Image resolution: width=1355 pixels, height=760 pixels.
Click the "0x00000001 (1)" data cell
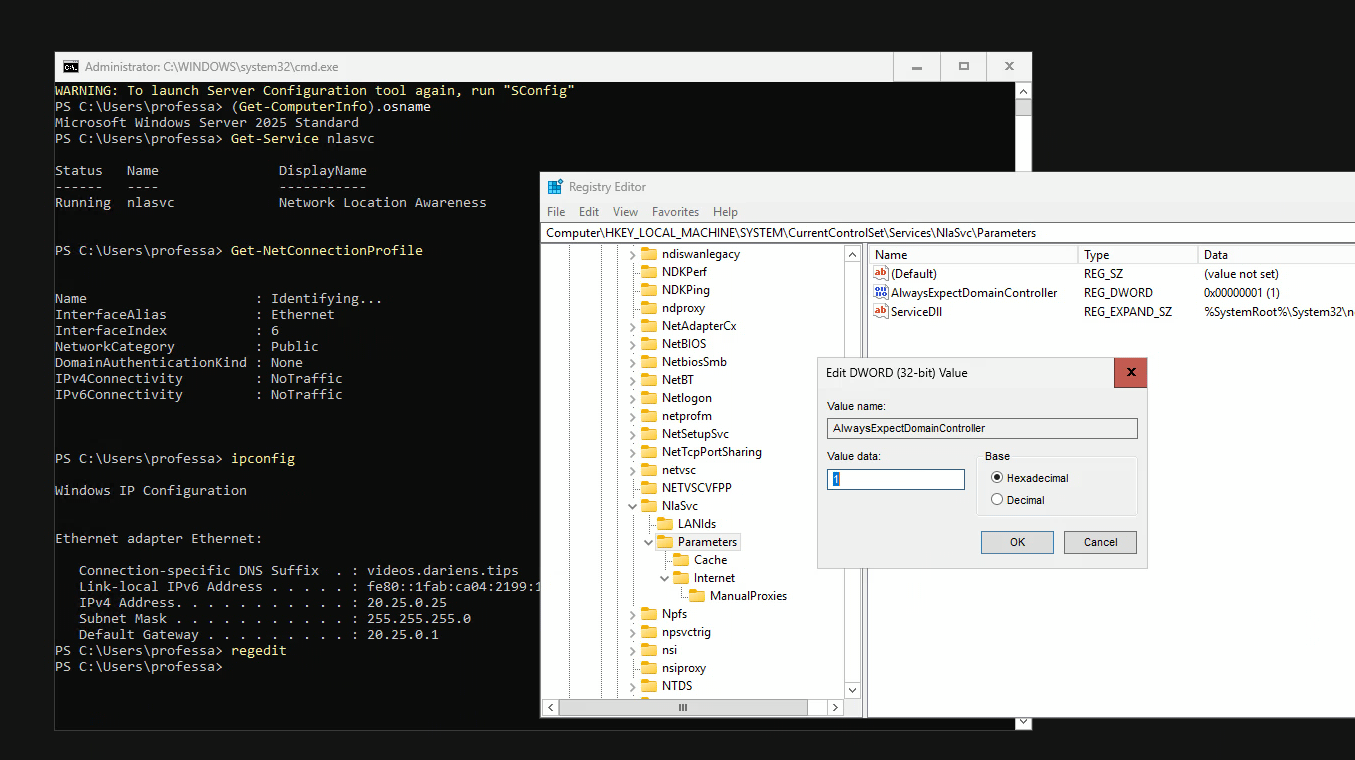1242,293
